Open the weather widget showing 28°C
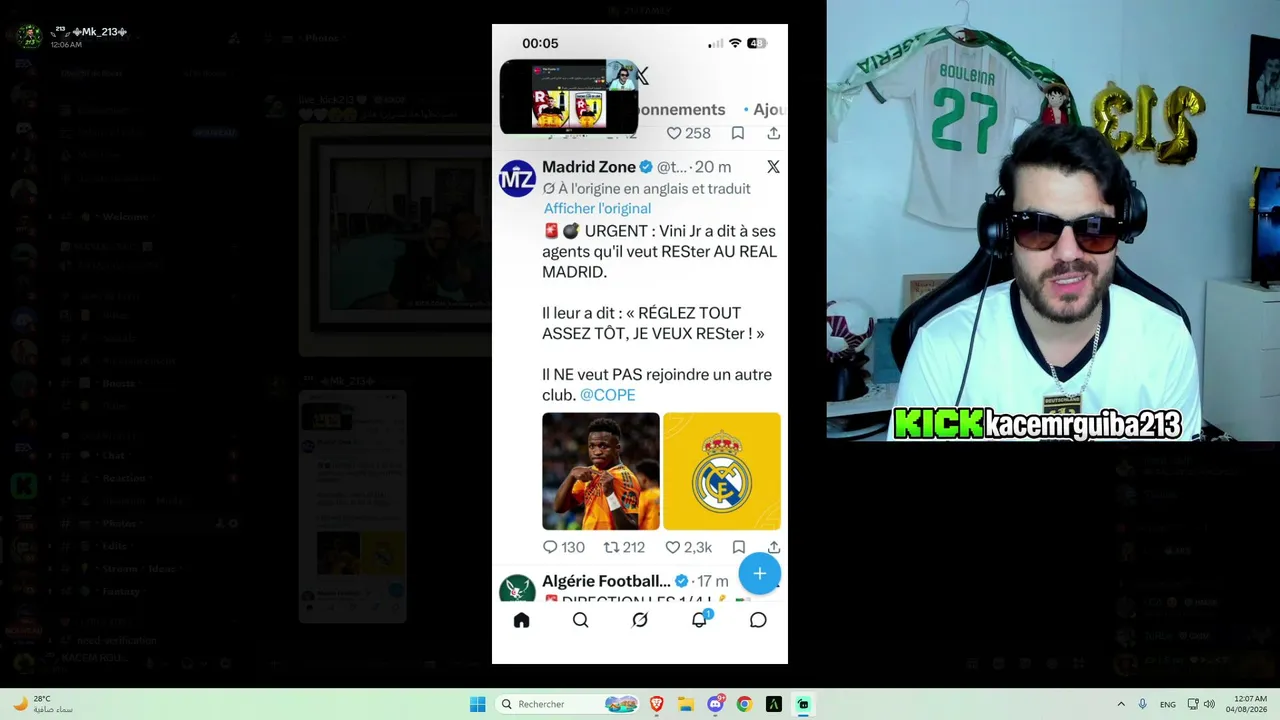Image resolution: width=1280 pixels, height=720 pixels. click(42, 704)
